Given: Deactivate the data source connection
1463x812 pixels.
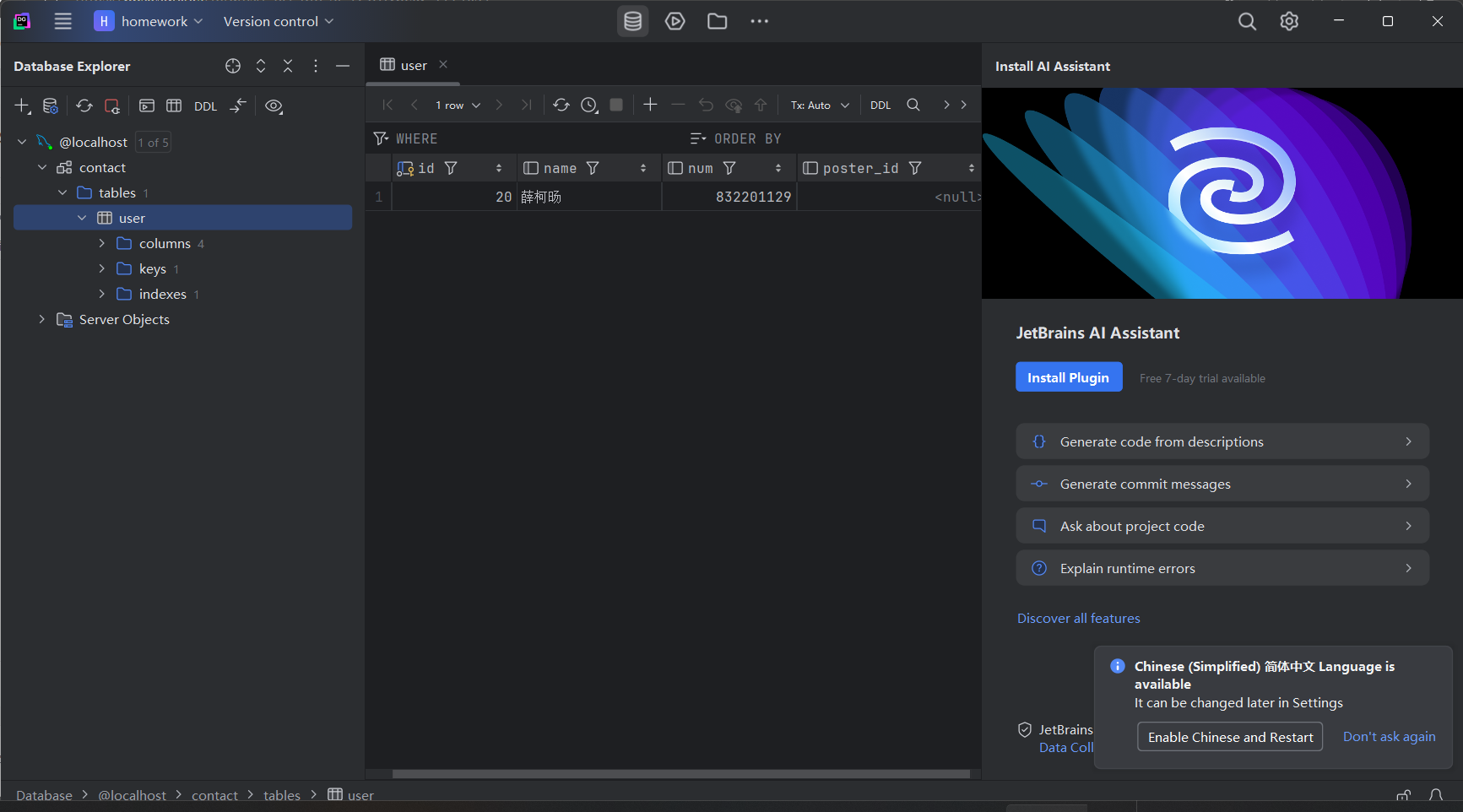Looking at the screenshot, I should pos(112,106).
